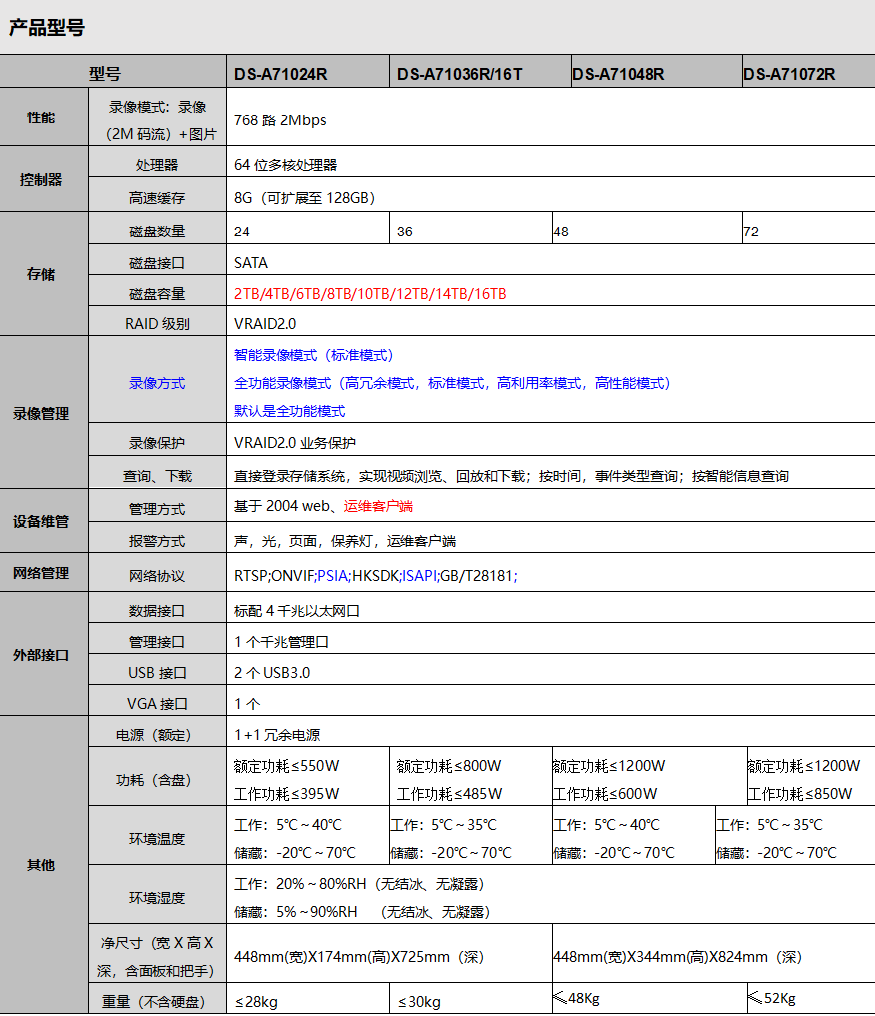Click the blue 智能录像模式(标准模式) line

point(314,355)
